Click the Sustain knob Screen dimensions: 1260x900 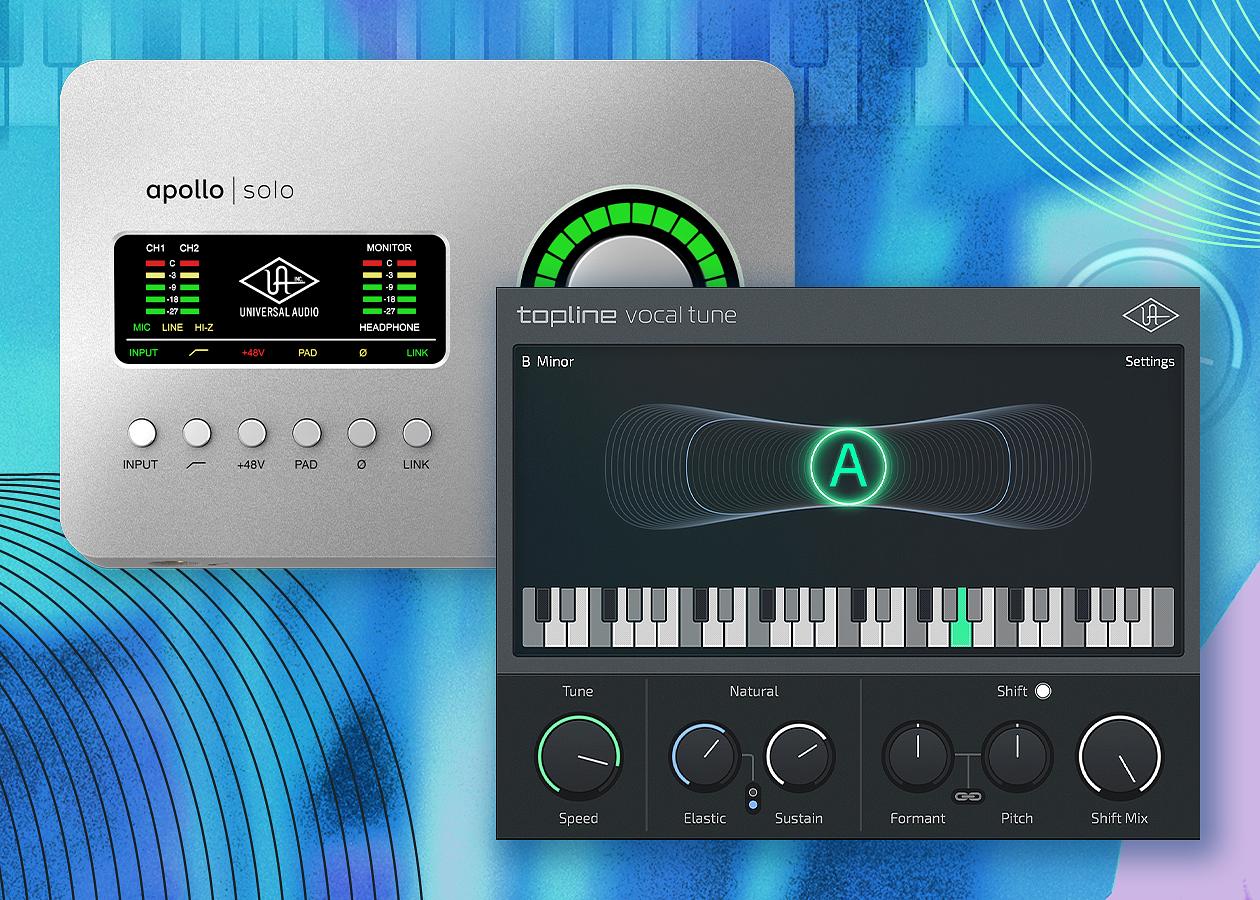799,756
